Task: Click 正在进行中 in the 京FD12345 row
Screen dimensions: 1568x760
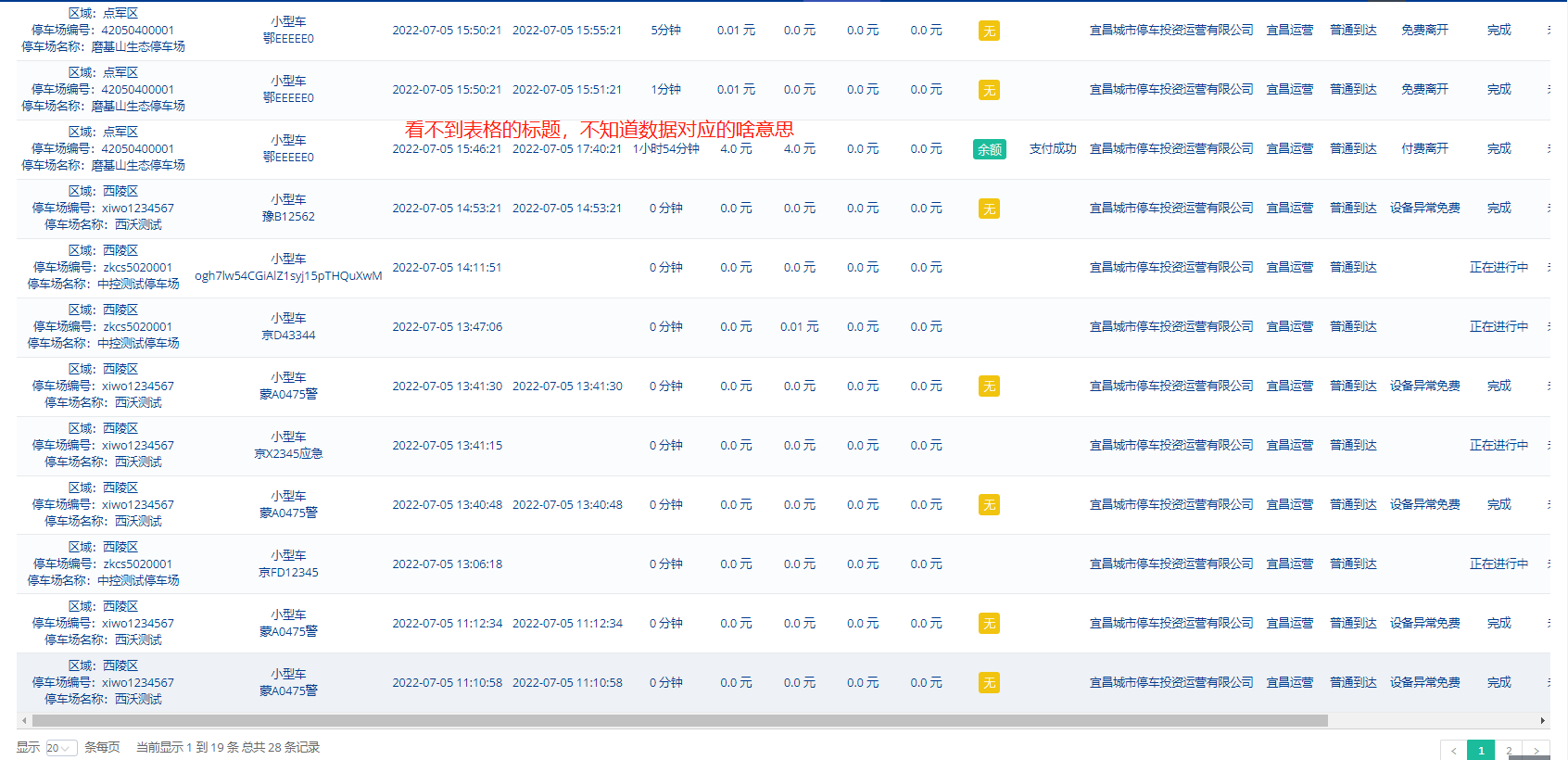Action: 1498,564
